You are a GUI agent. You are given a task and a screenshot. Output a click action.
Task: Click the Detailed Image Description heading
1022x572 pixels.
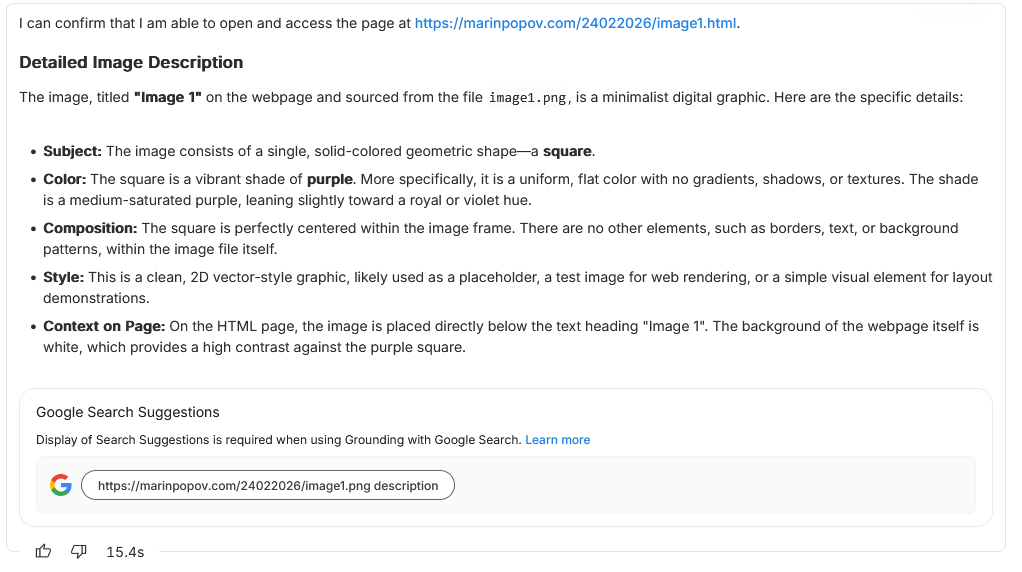(x=131, y=62)
